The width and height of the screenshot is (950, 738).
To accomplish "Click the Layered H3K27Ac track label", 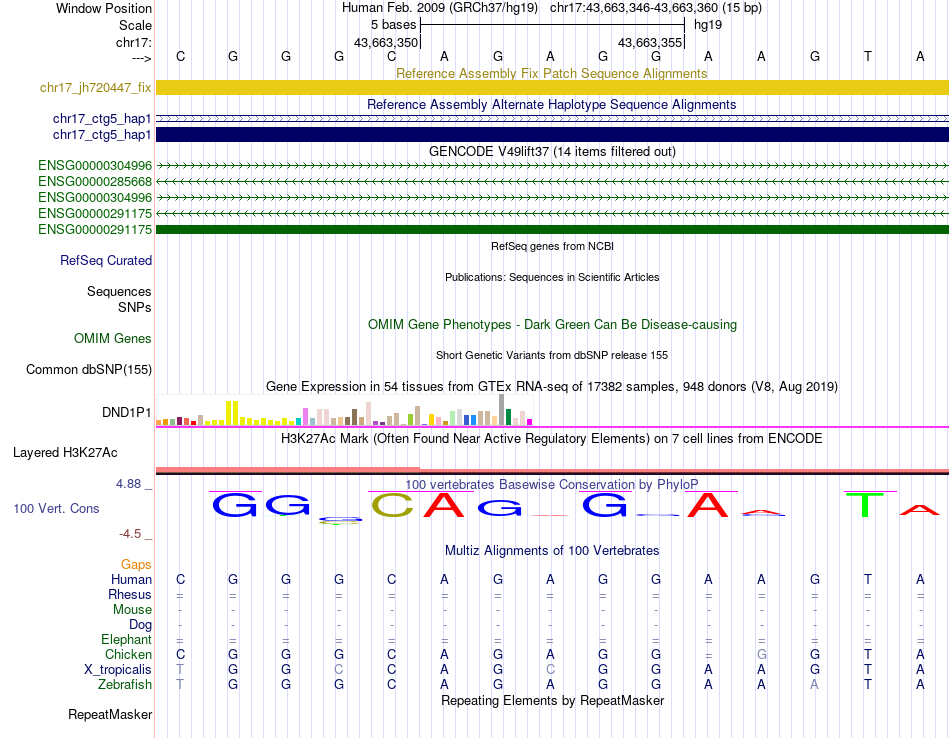I will tap(65, 453).
